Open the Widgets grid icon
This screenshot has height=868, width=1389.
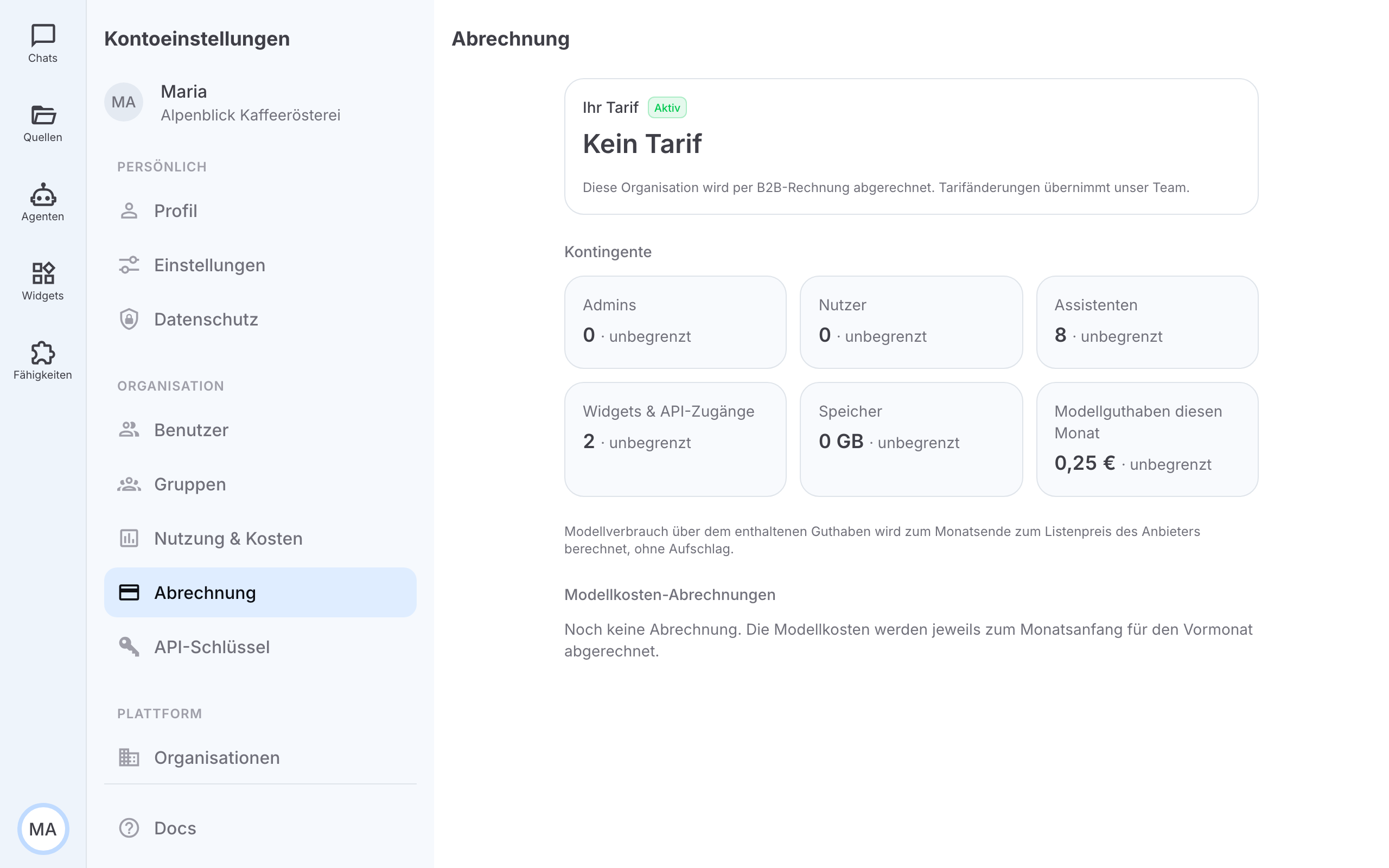tap(43, 273)
